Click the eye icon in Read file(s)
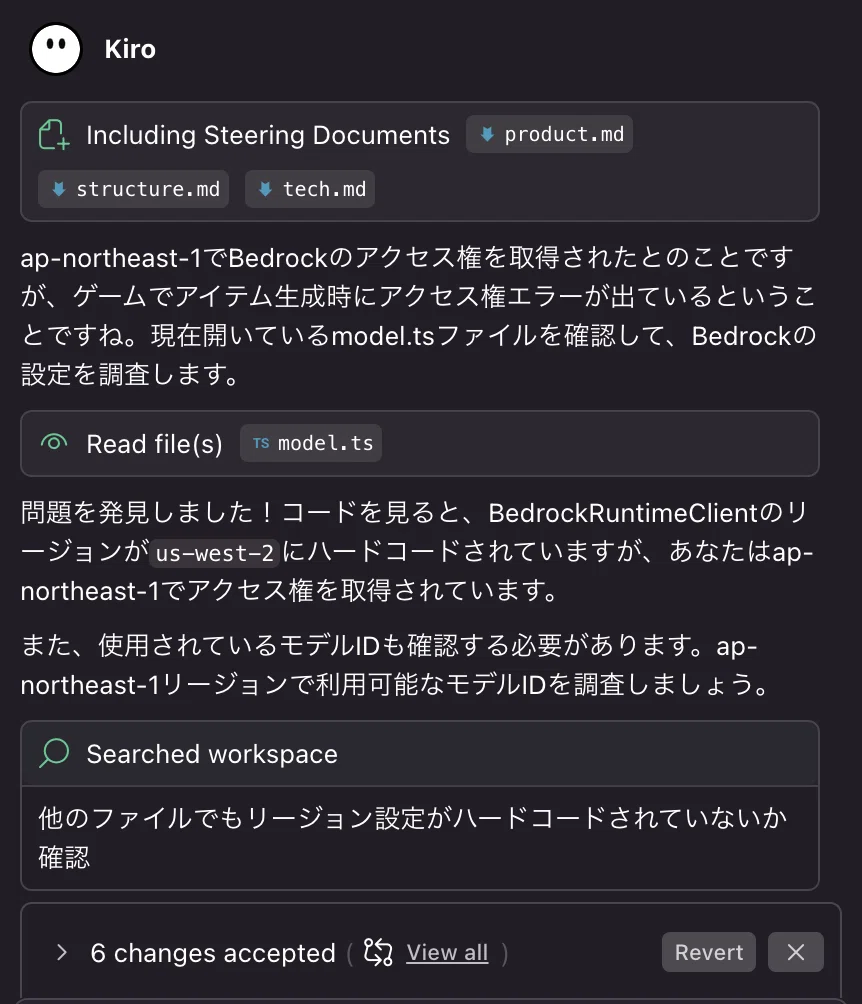Viewport: 862px width, 1004px height. 54,442
